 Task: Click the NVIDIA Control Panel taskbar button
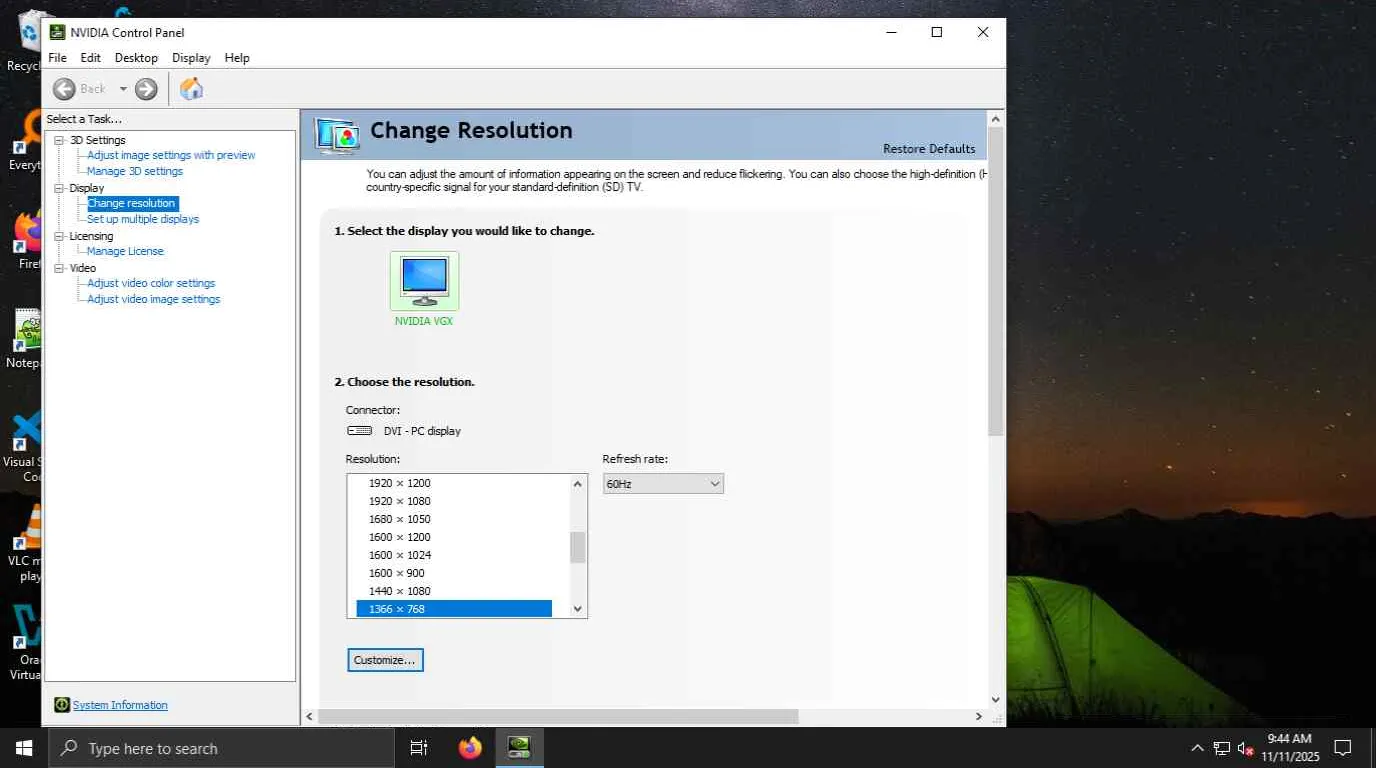click(x=519, y=748)
